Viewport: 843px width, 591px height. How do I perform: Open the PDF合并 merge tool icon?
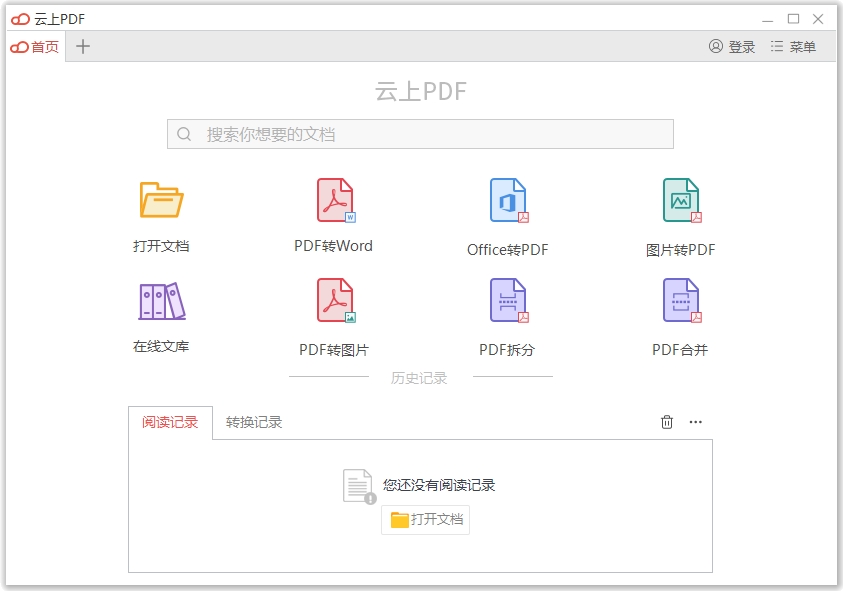click(x=682, y=300)
